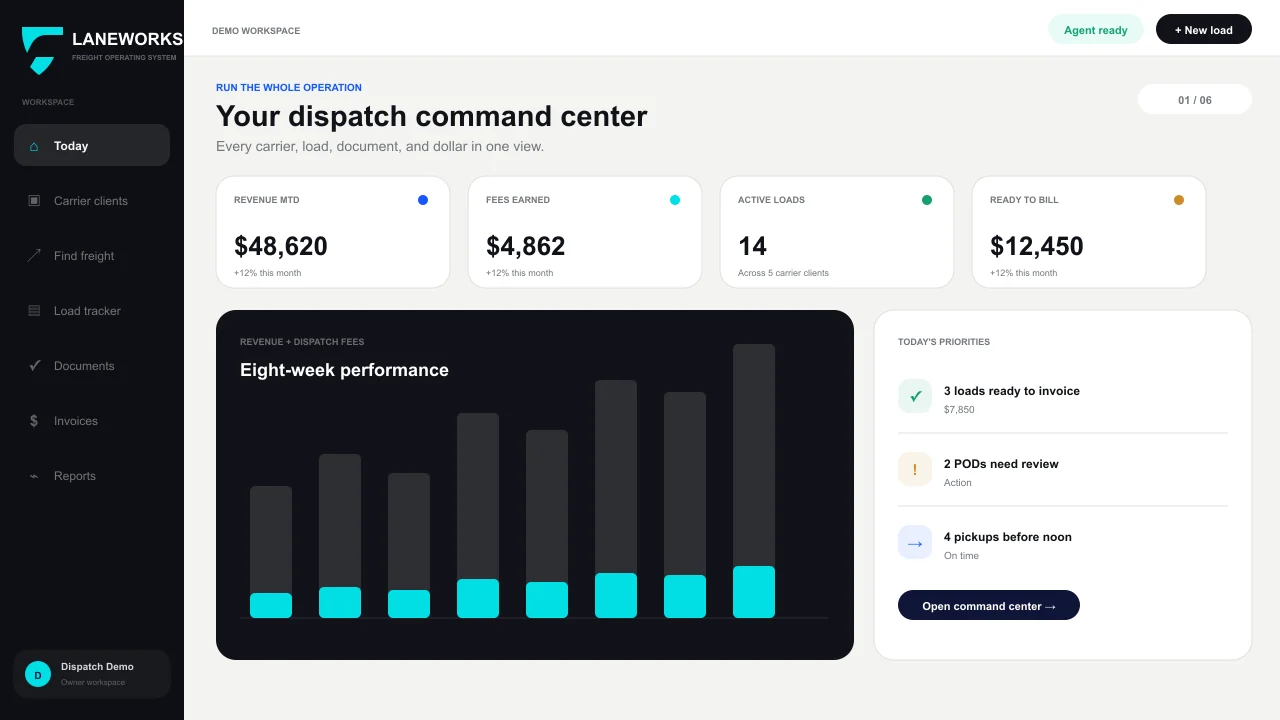
Task: Click the Agent ready status pill
Action: pyautogui.click(x=1096, y=30)
